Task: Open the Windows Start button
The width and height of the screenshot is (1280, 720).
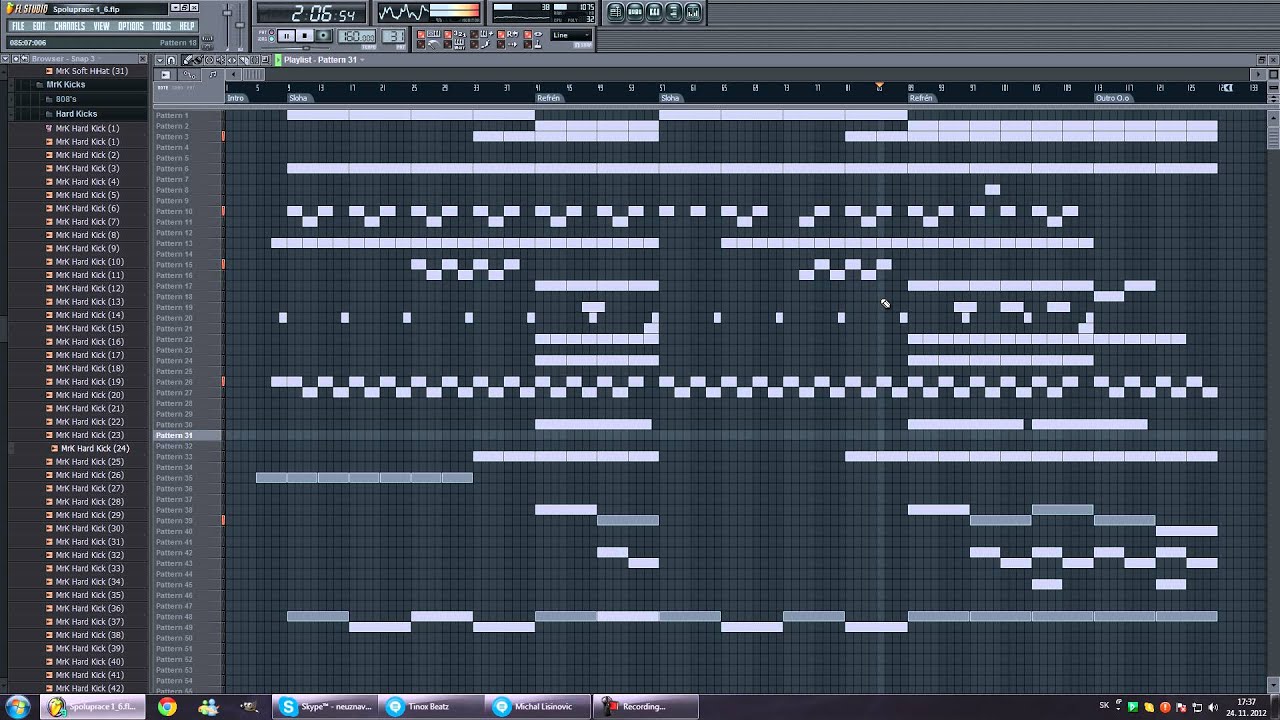Action: [x=18, y=707]
